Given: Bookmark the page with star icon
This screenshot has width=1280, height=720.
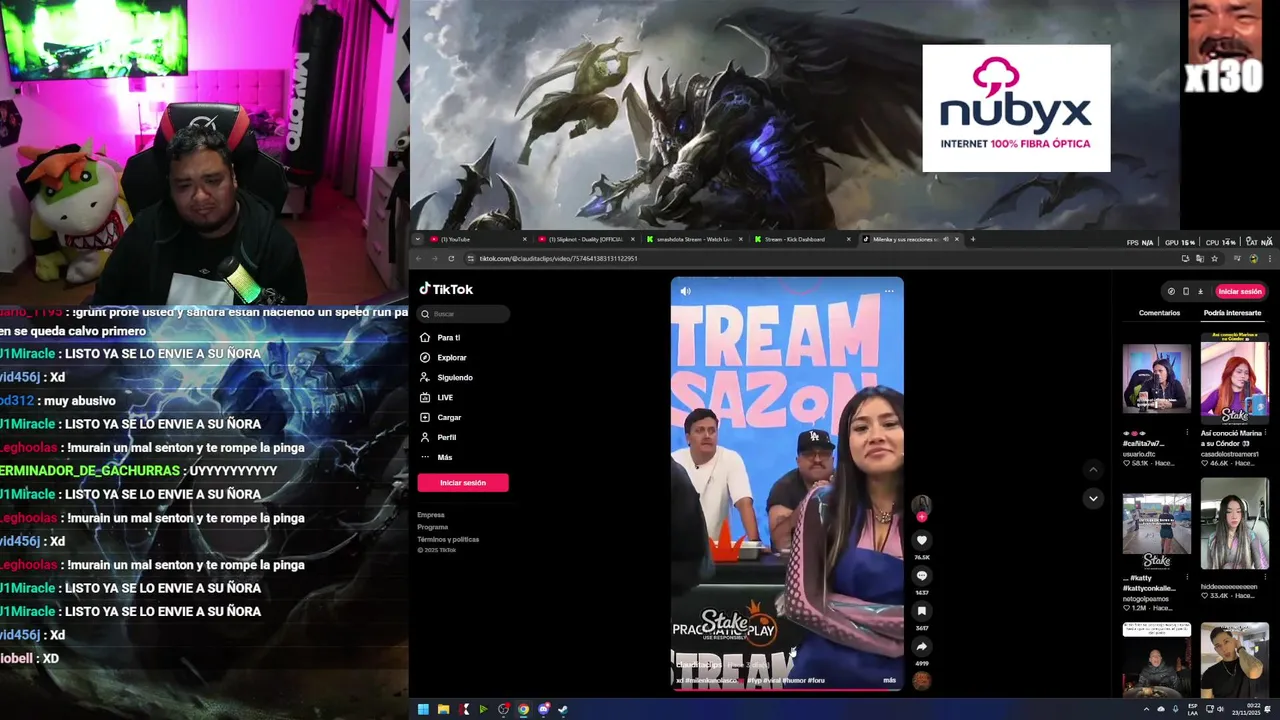Looking at the screenshot, I should click(x=1214, y=259).
